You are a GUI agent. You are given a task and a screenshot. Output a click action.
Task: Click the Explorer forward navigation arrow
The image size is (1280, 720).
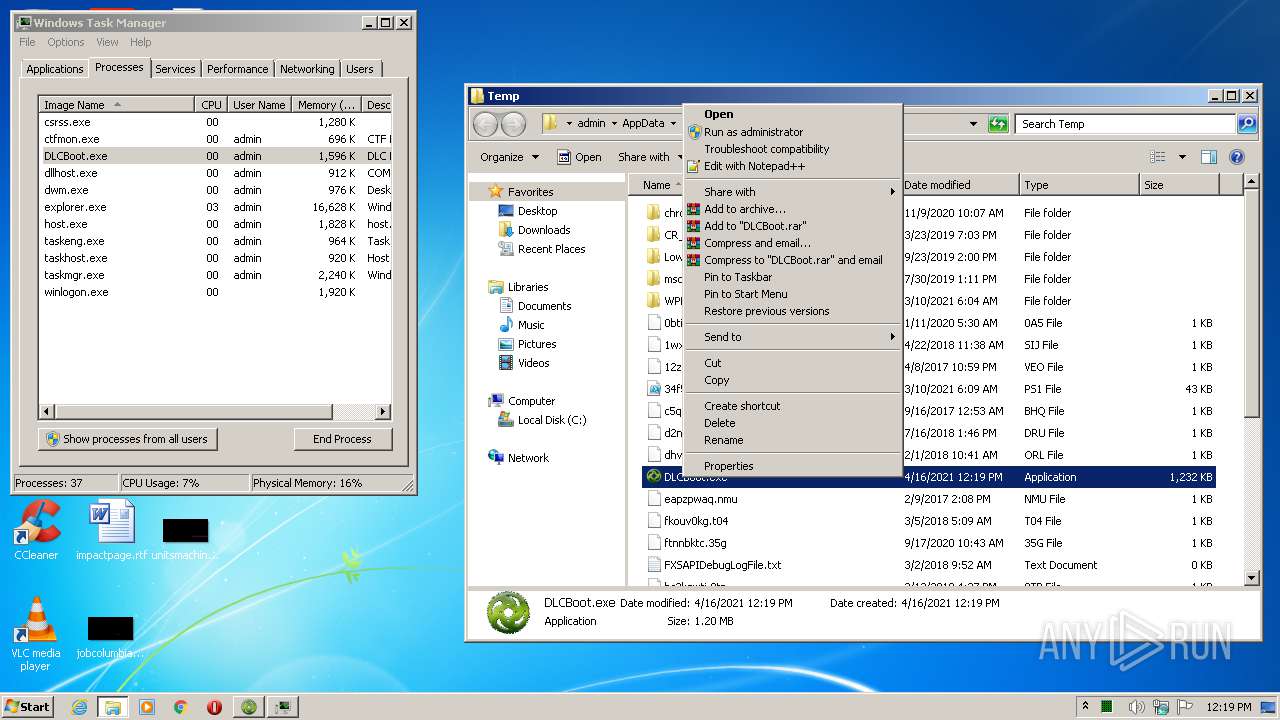tap(513, 124)
